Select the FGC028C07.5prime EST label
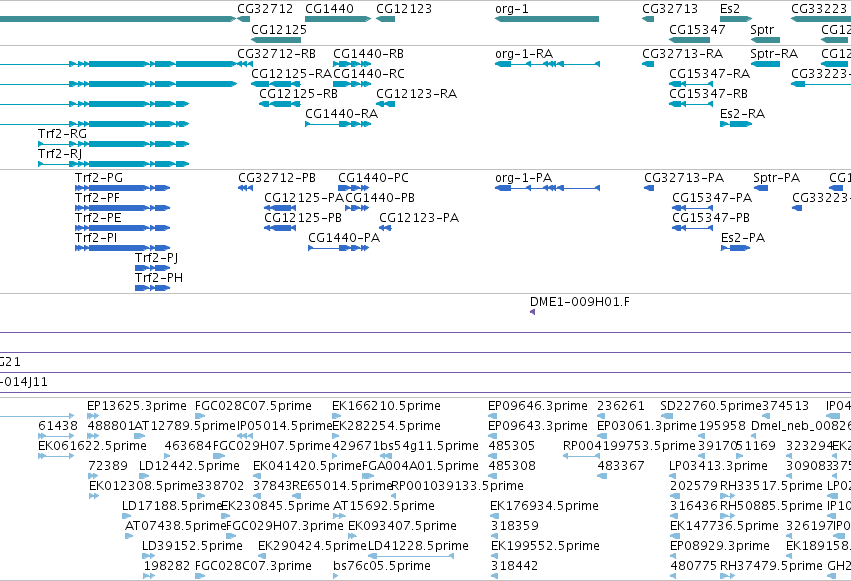 pos(253,406)
